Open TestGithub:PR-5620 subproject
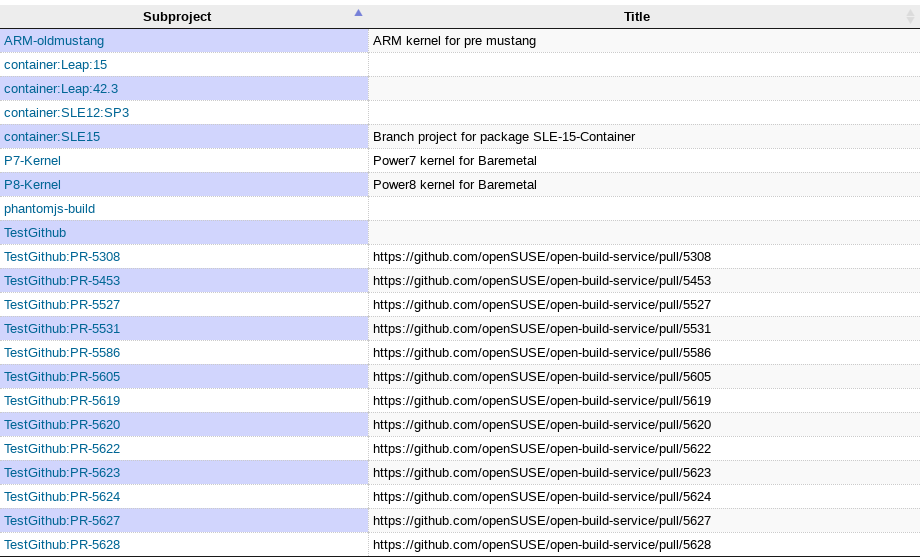The width and height of the screenshot is (924, 559). [x=62, y=425]
